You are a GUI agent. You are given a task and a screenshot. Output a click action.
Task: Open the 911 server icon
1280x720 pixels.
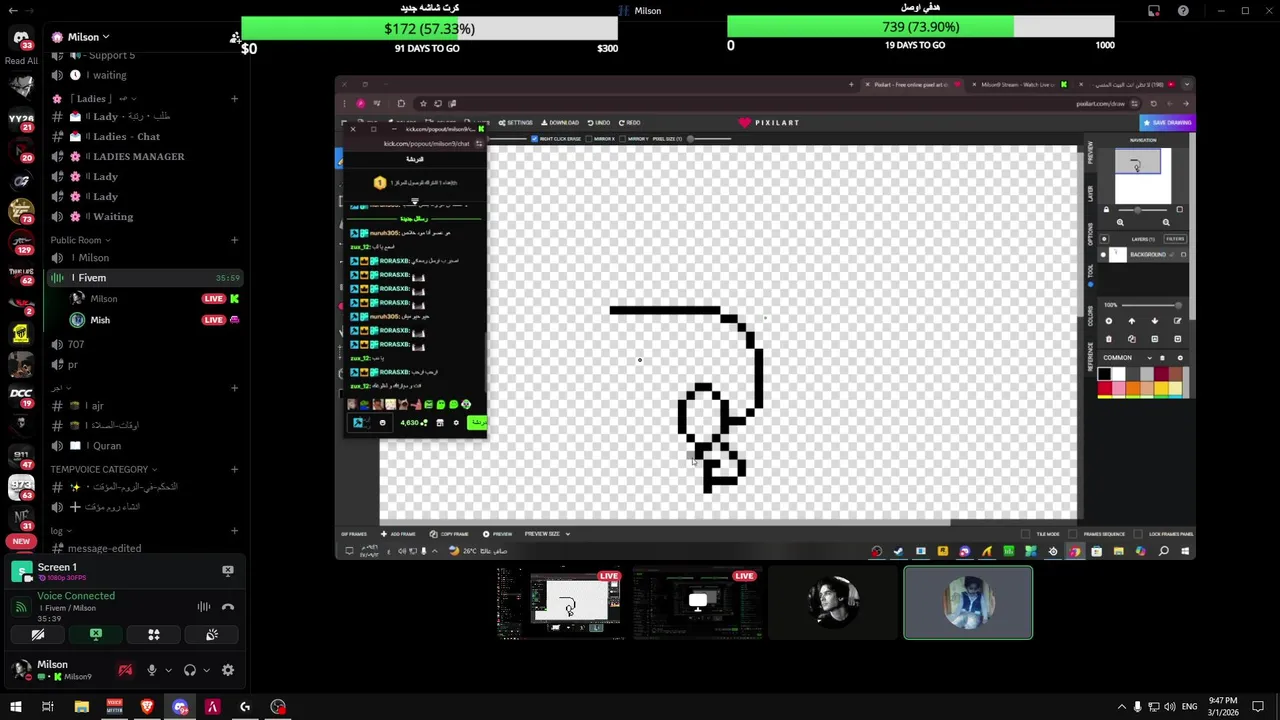pos(21,455)
